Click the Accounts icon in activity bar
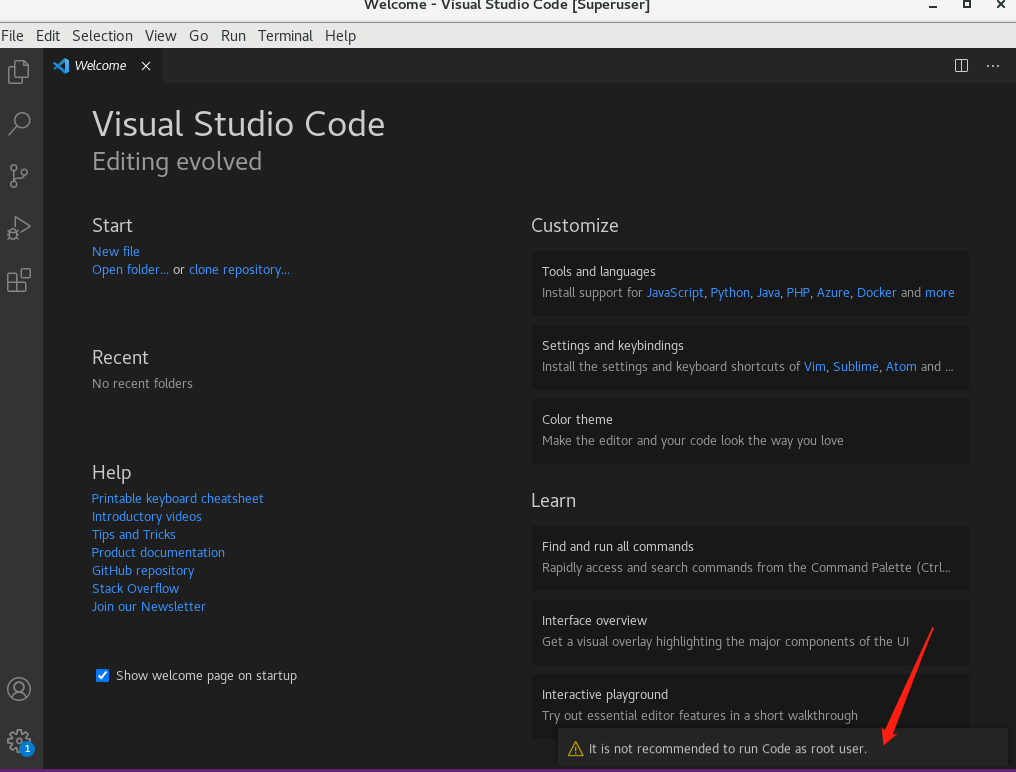This screenshot has height=772, width=1016. pos(18,689)
